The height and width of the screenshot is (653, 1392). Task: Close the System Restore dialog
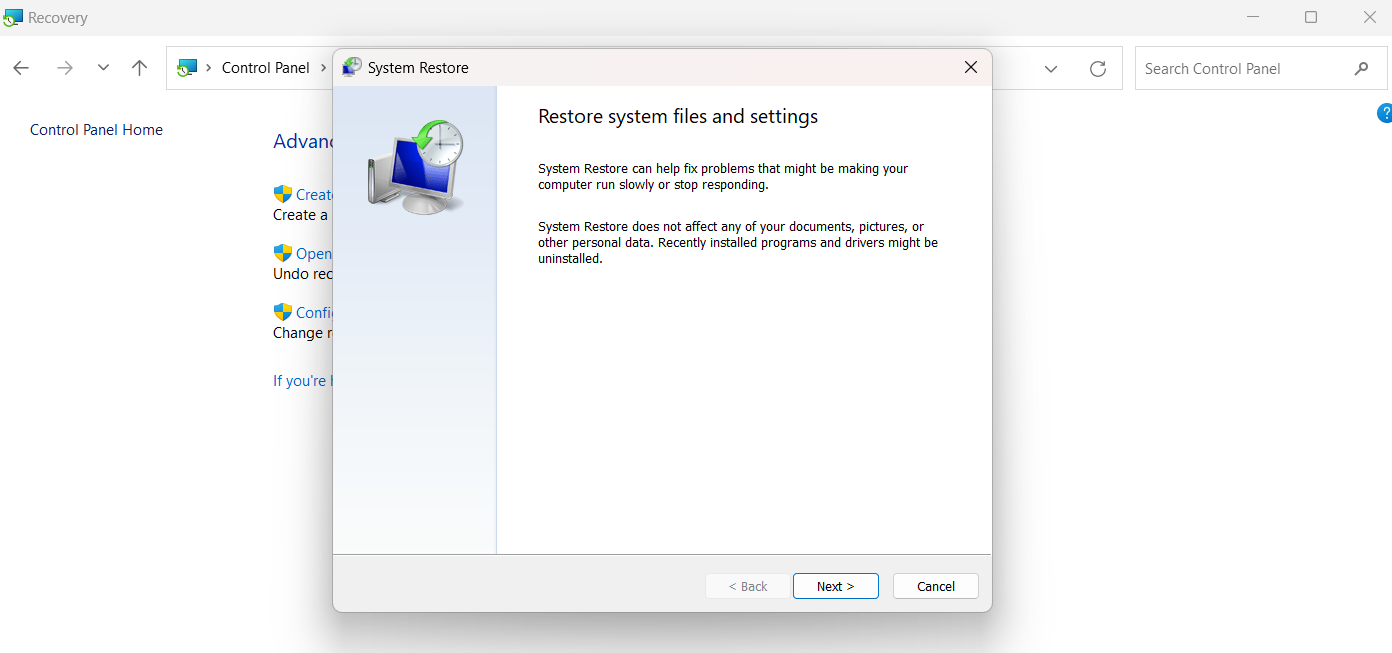pyautogui.click(x=970, y=67)
